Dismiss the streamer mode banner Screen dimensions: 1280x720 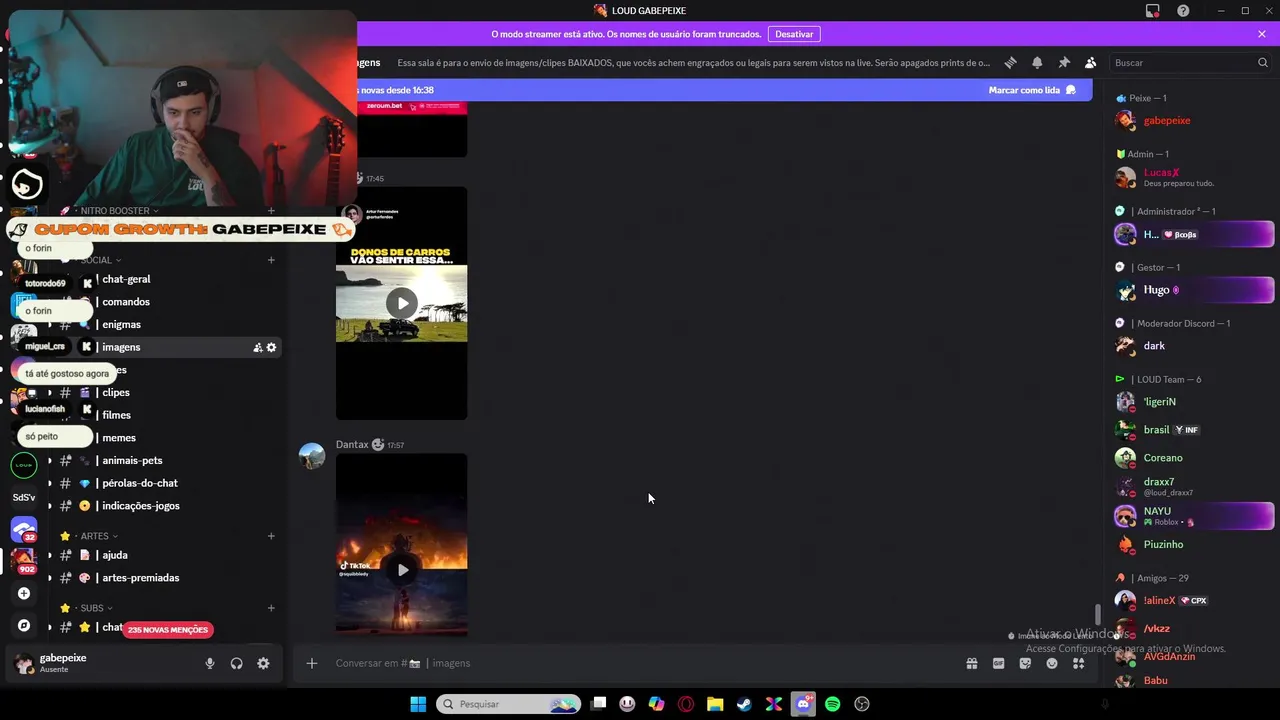coord(1262,34)
